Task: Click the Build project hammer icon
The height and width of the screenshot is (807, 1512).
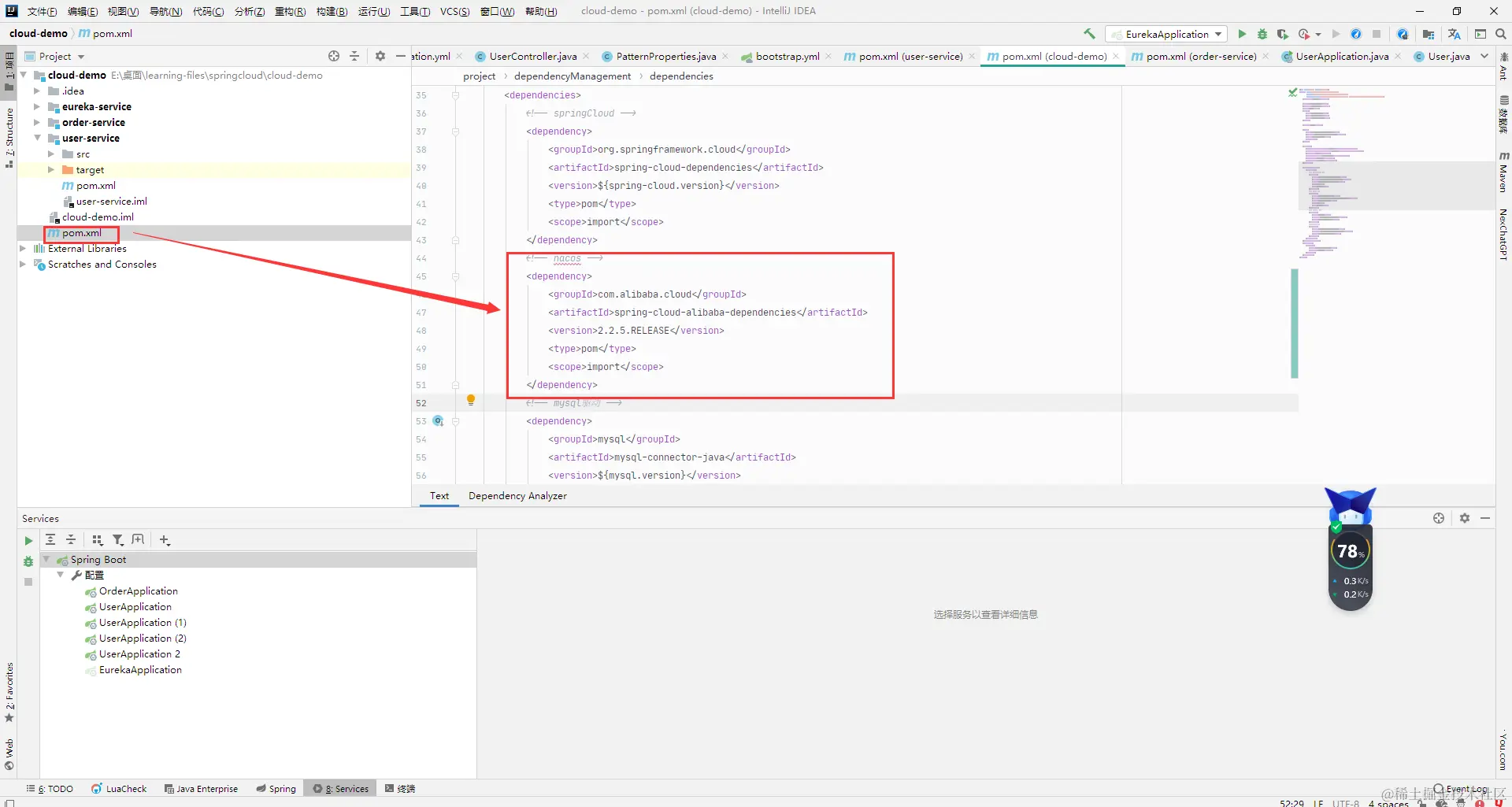Action: pos(1089,34)
